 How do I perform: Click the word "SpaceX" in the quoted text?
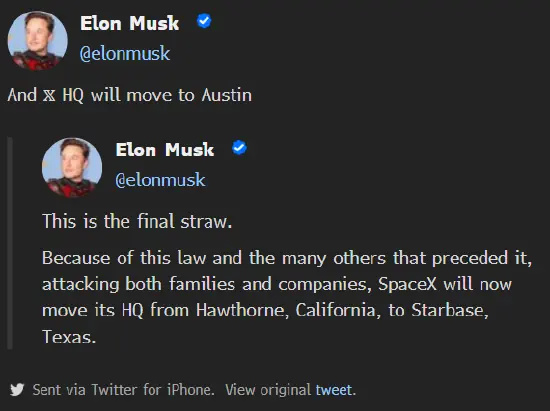[x=407, y=284]
